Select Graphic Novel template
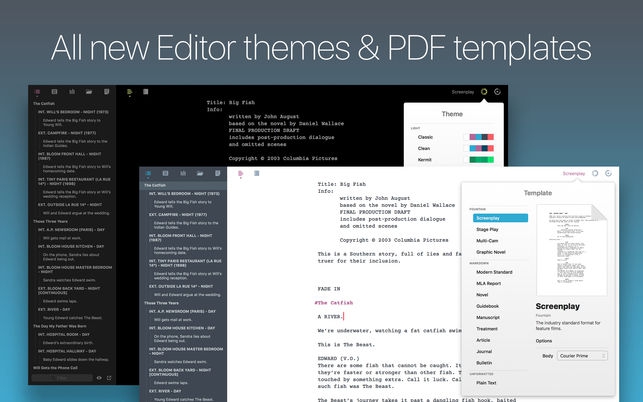Viewport: 643px width, 402px height. (490, 252)
